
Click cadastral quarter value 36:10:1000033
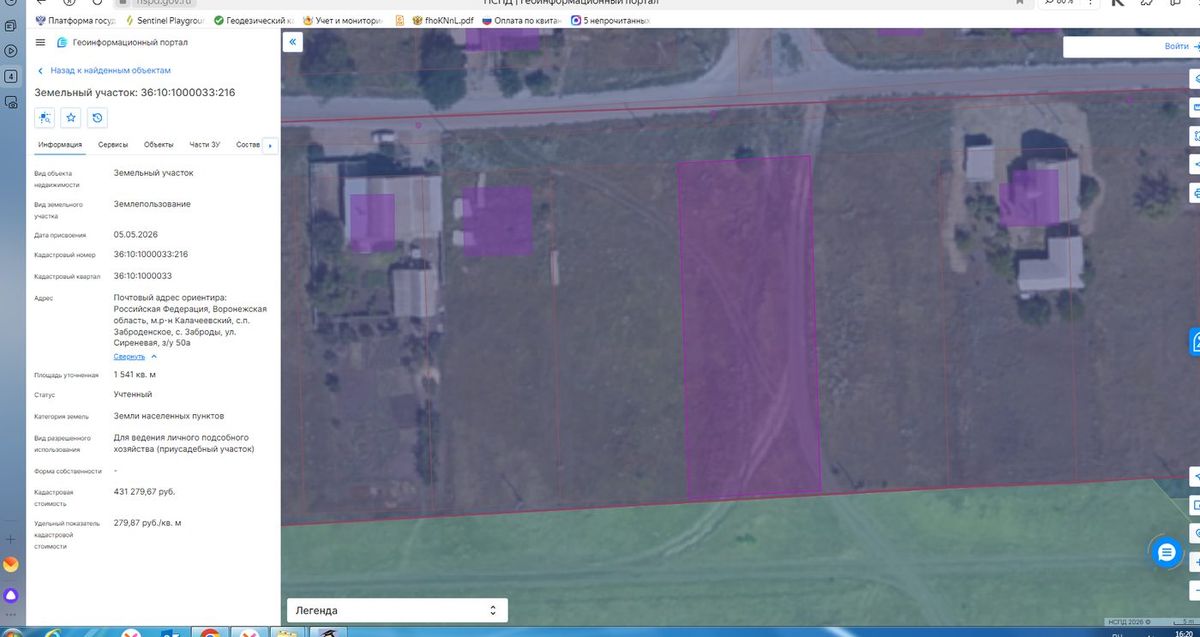143,276
